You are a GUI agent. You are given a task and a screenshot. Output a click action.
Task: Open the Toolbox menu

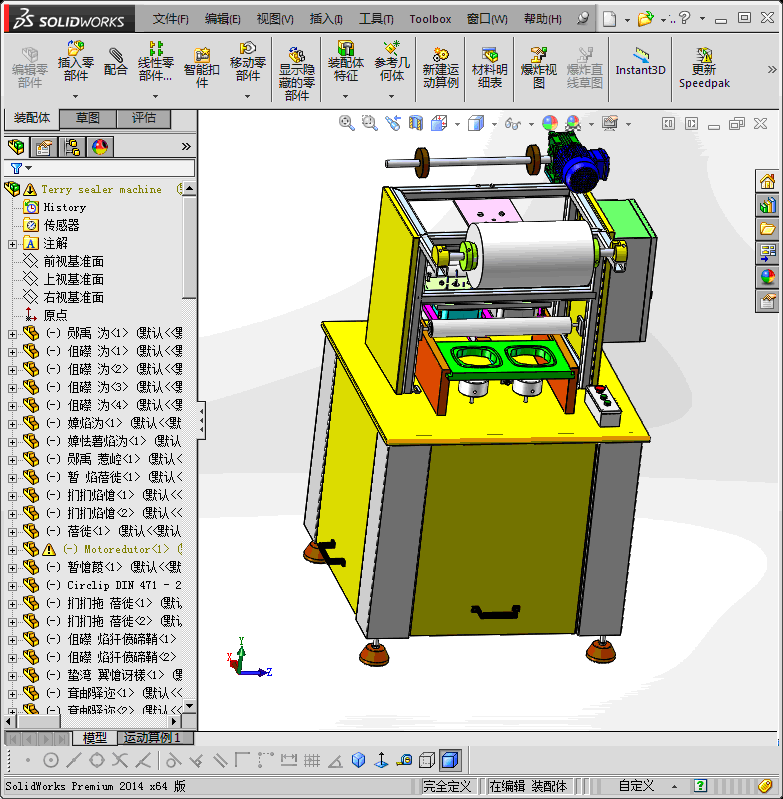tap(430, 19)
